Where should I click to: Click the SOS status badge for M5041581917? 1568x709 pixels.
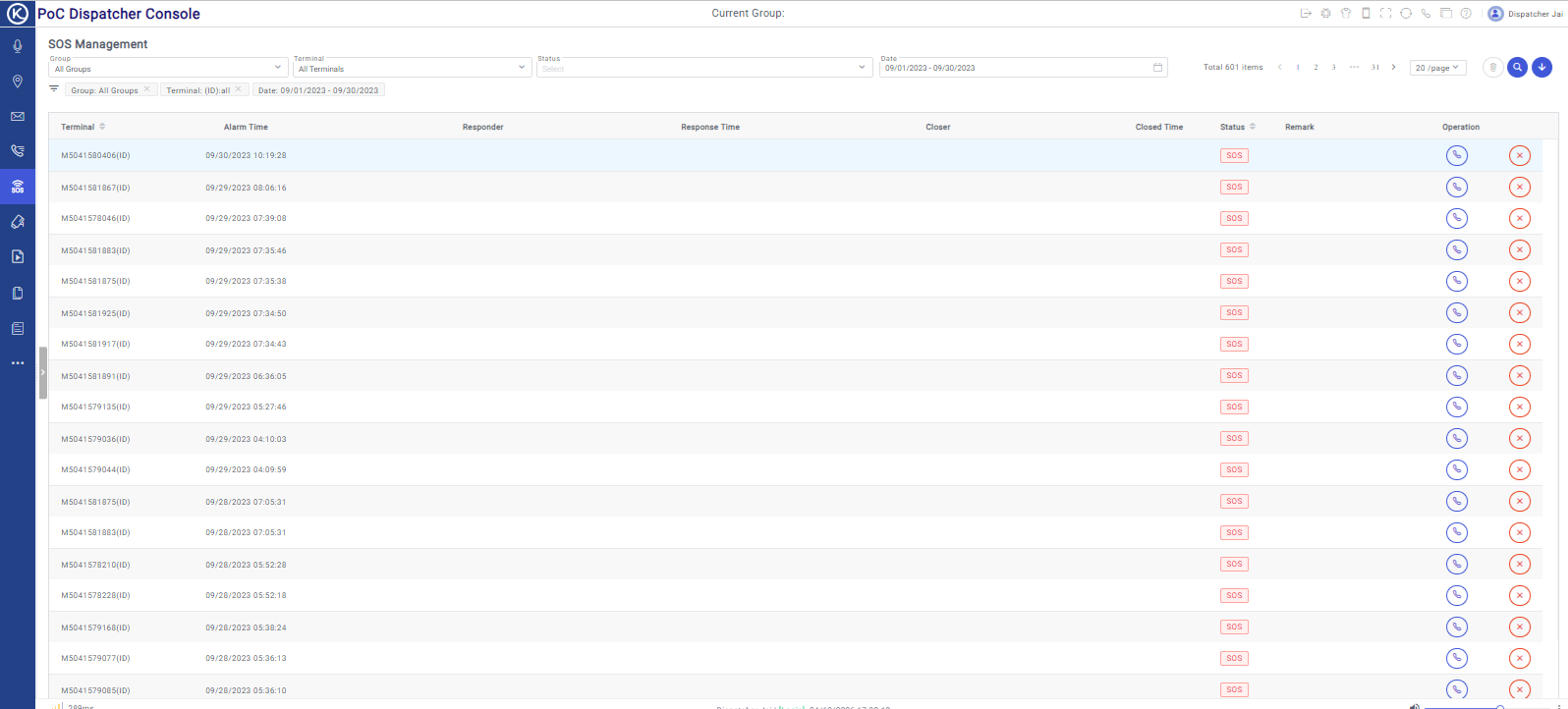1234,344
